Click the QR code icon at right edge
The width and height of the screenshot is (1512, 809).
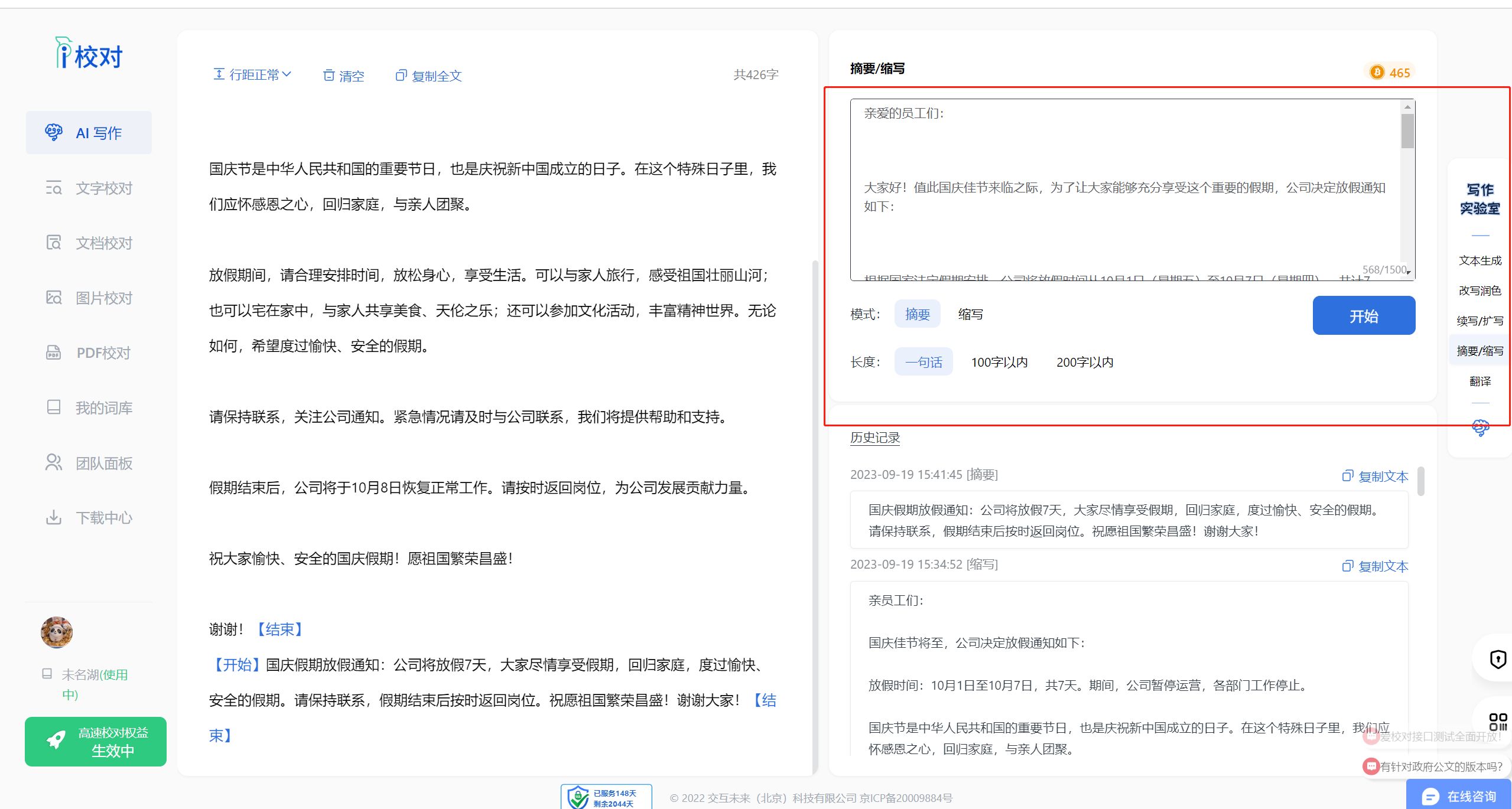click(1497, 722)
